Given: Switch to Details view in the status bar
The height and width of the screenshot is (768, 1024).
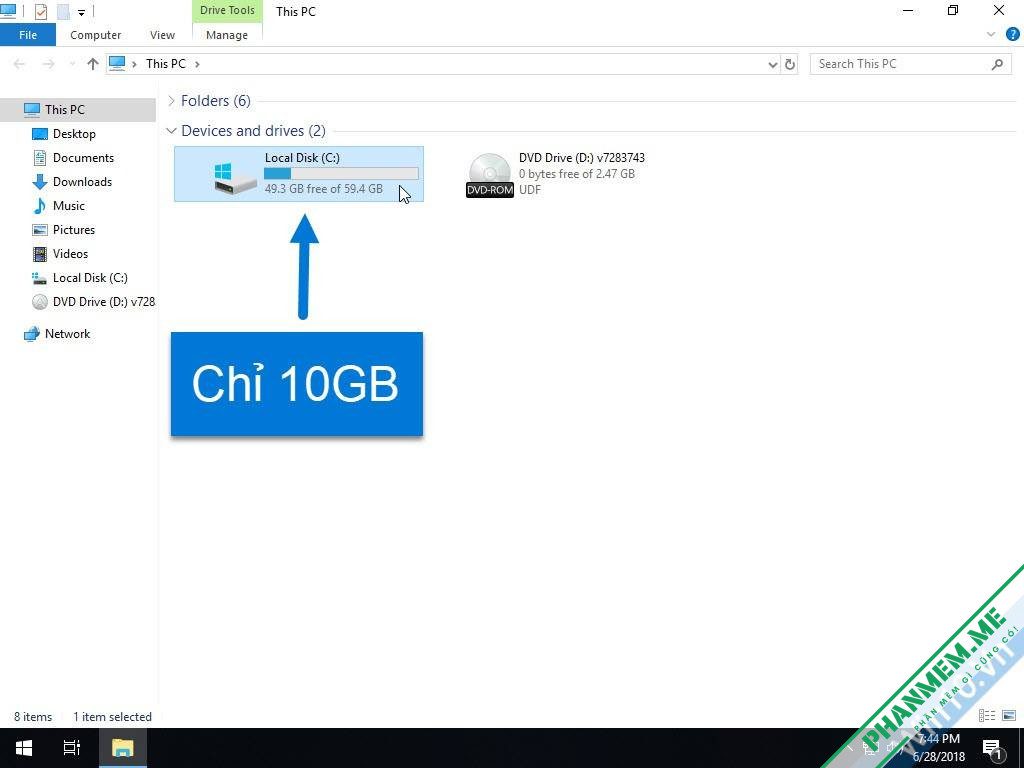Looking at the screenshot, I should pos(987,716).
